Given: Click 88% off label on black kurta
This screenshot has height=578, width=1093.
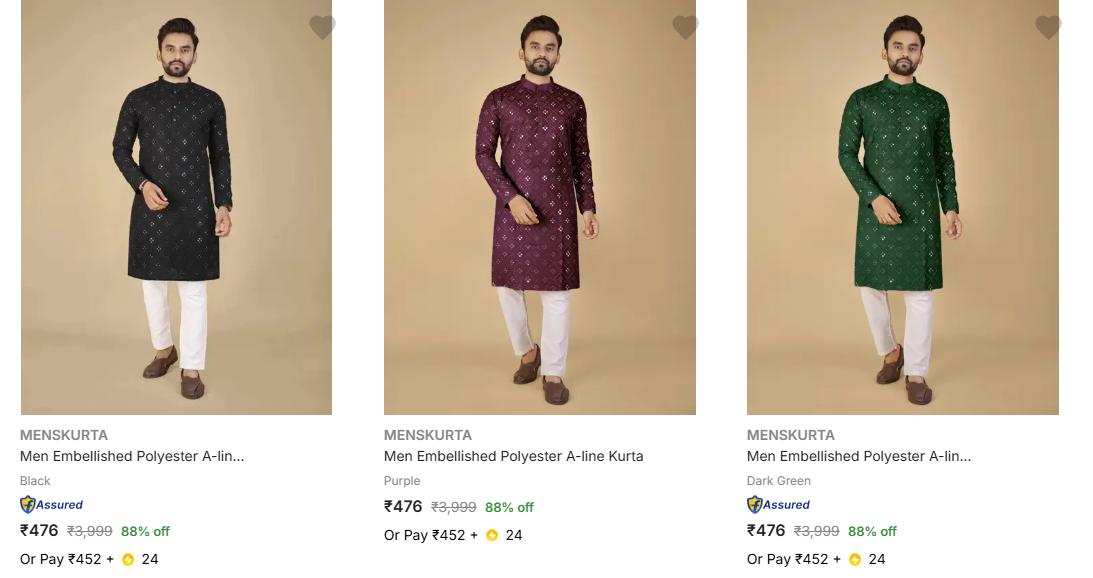Looking at the screenshot, I should [145, 531].
